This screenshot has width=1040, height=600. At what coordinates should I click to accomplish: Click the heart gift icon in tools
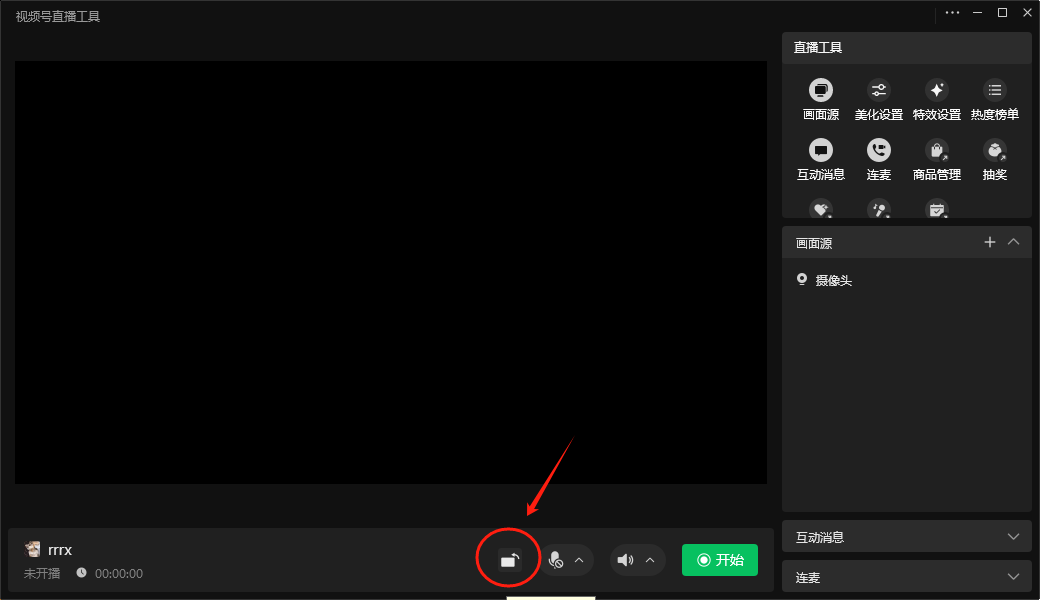pos(820,209)
